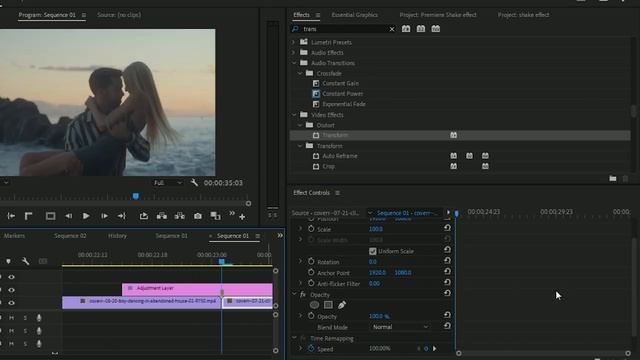
Task: Hide the bottom video clip track
Action: pyautogui.click(x=11, y=303)
